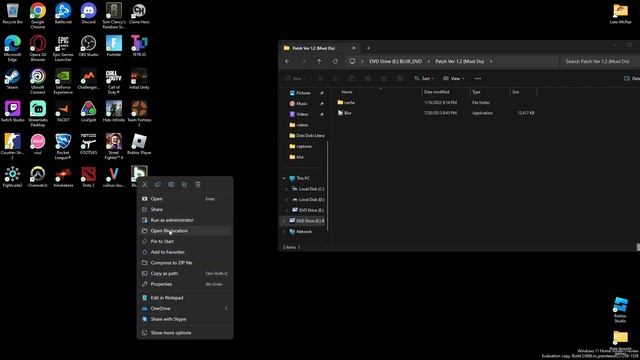This screenshot has height=360, width=640.
Task: Choose Copy as path
Action: click(x=185, y=273)
